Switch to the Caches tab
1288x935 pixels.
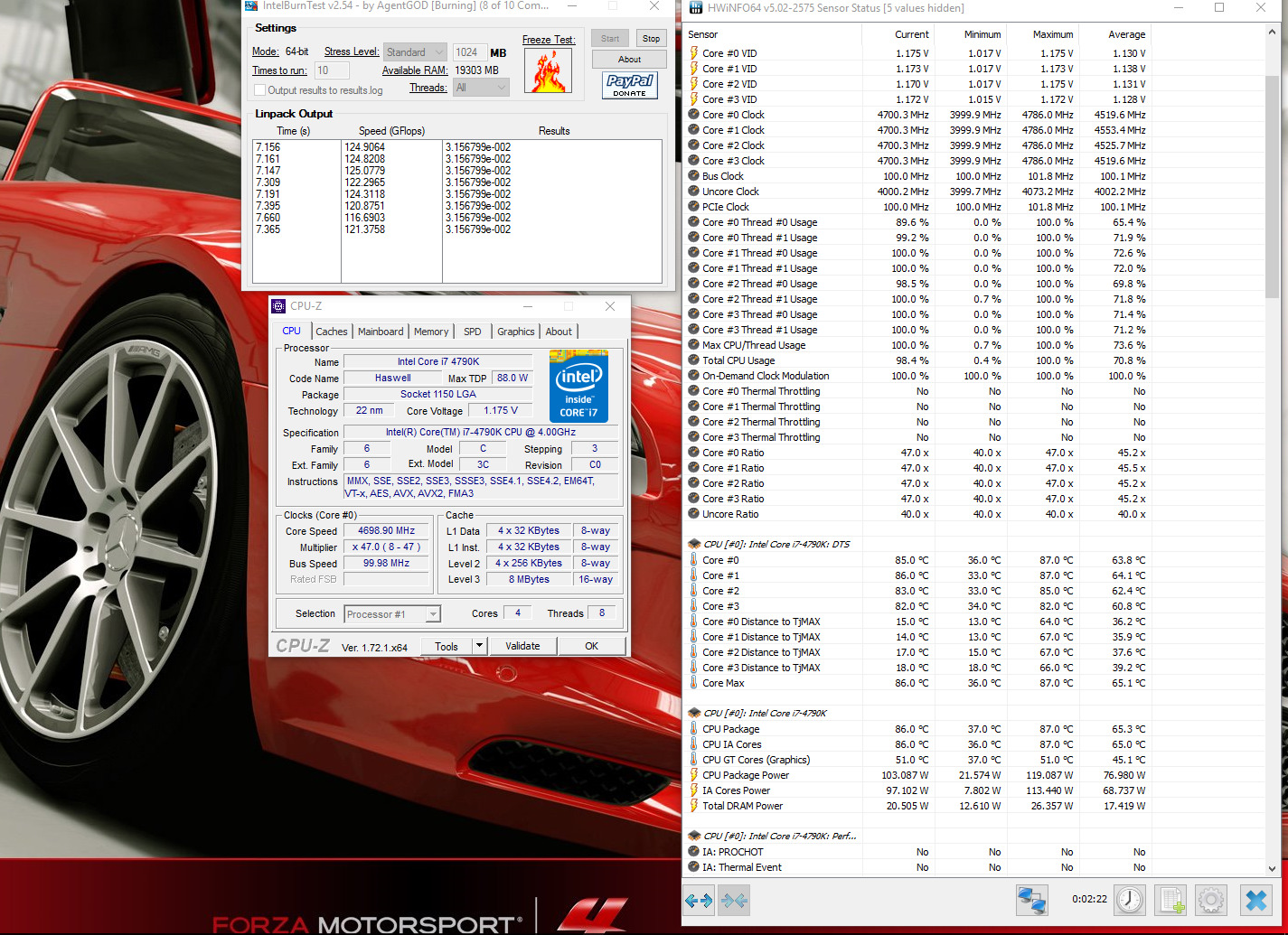click(x=332, y=332)
